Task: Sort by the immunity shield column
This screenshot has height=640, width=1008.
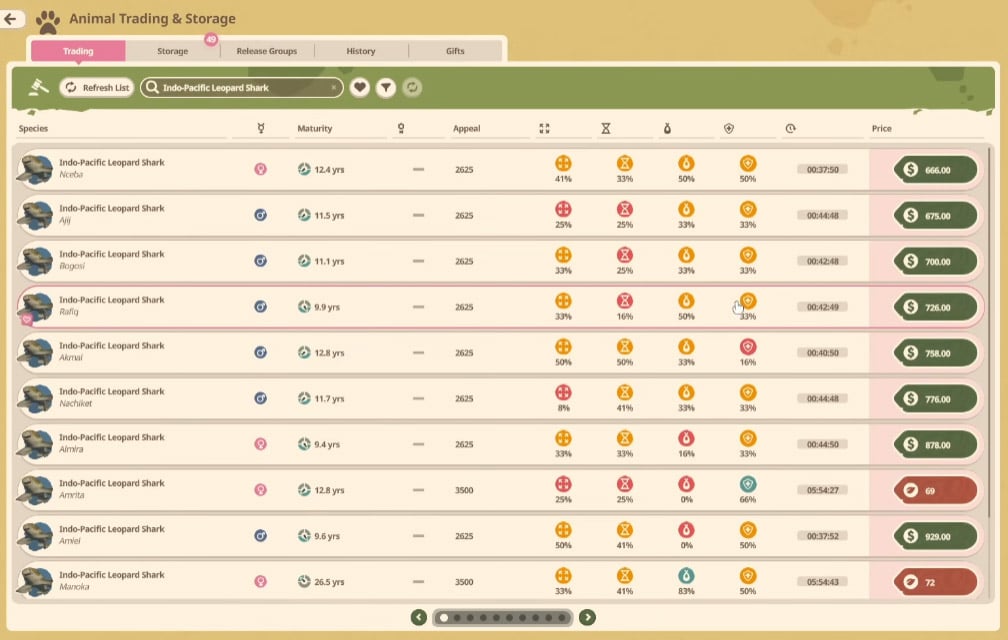Action: pyautogui.click(x=728, y=129)
